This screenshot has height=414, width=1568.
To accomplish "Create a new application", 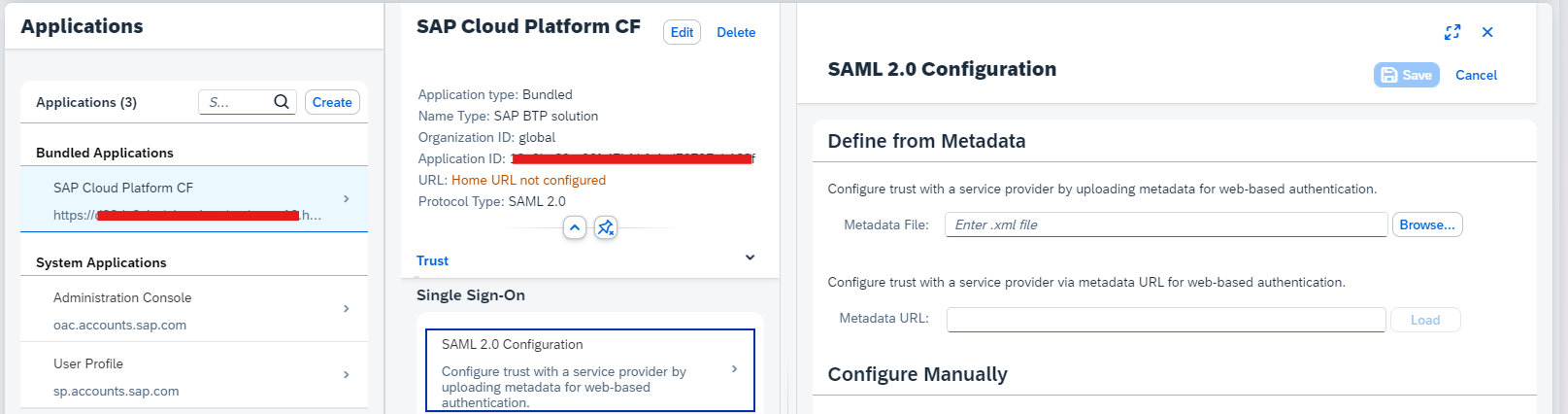I will (332, 102).
